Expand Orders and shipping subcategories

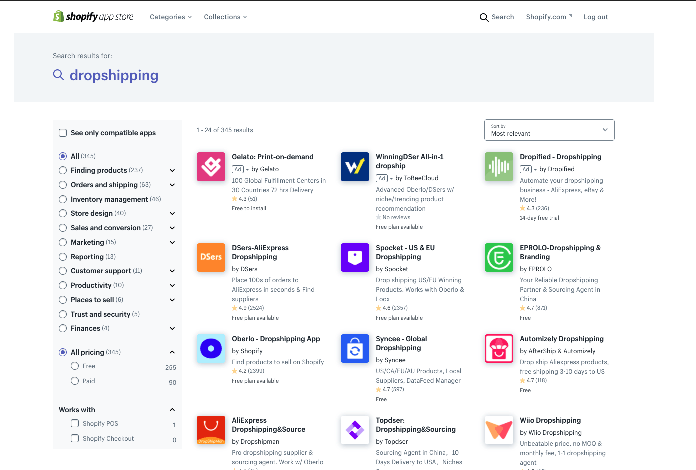click(172, 185)
